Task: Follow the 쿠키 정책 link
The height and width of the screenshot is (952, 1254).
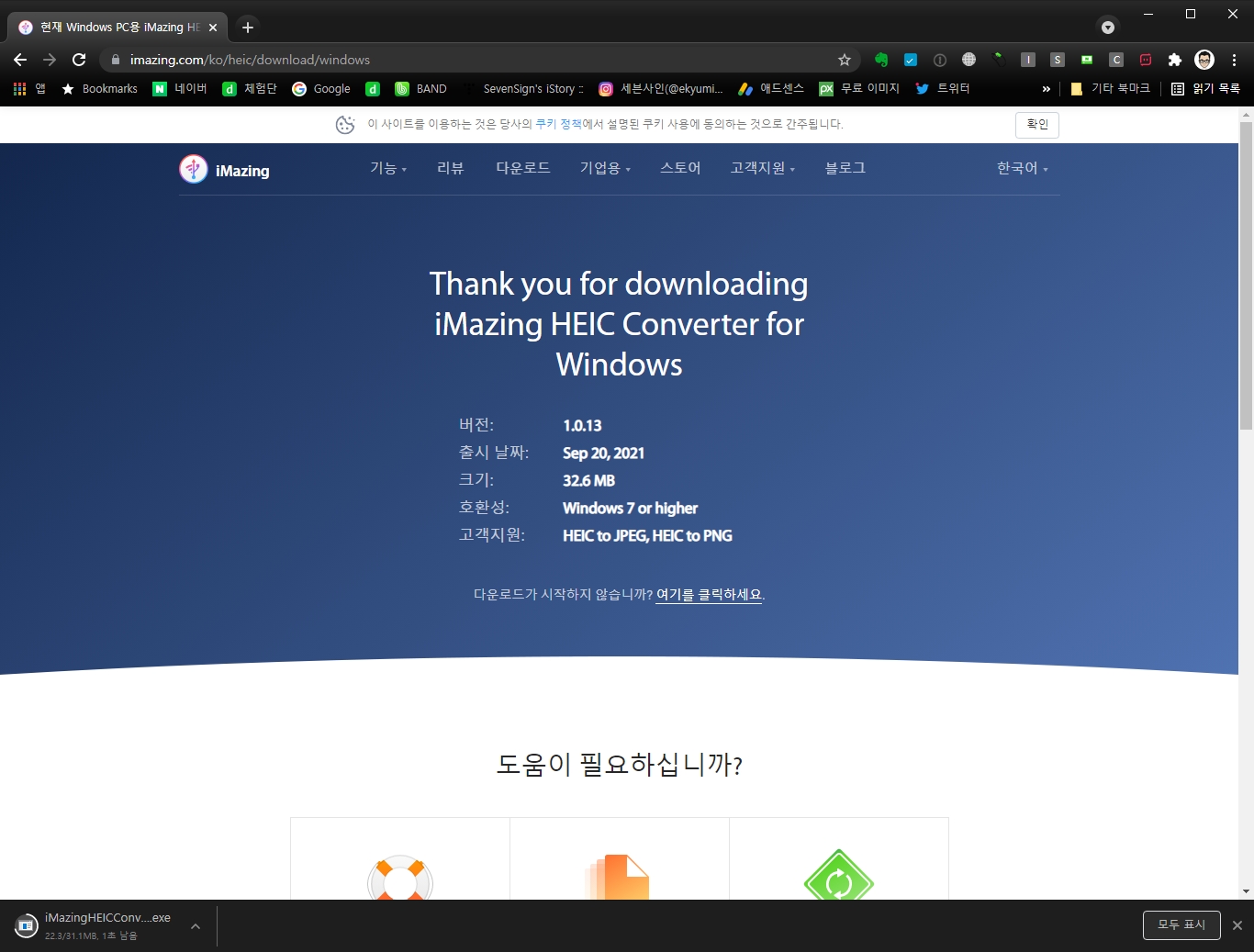Action: point(558,124)
